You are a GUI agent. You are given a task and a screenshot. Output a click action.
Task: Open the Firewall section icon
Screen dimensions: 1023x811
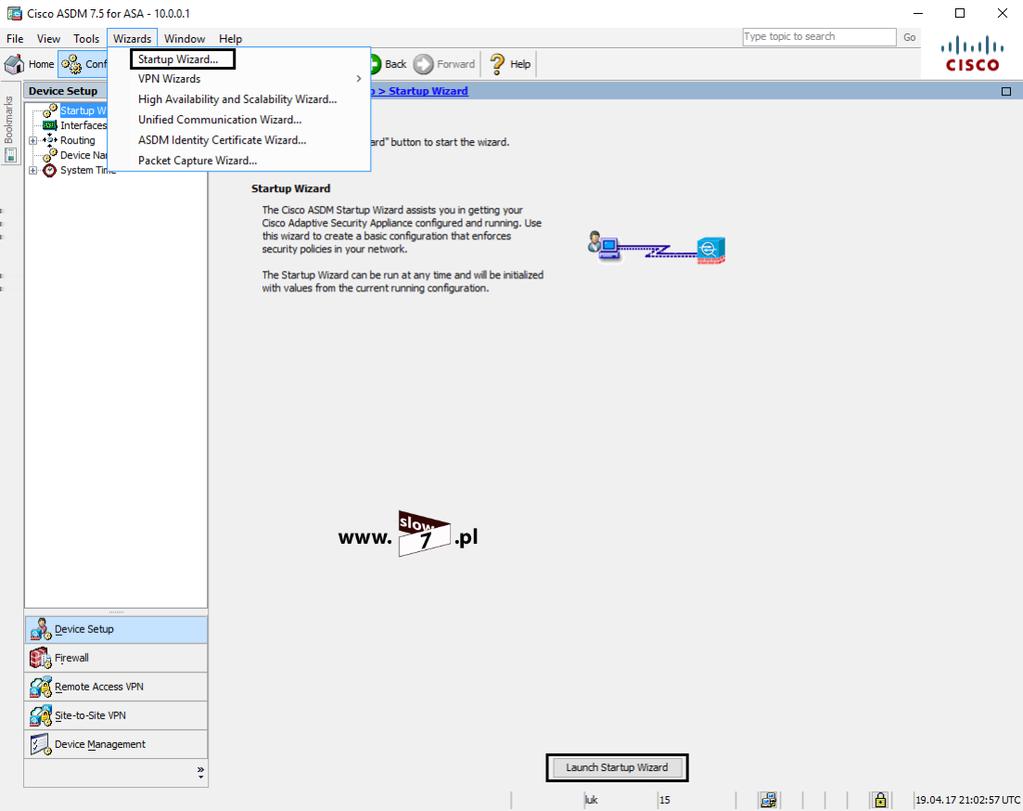click(x=40, y=658)
